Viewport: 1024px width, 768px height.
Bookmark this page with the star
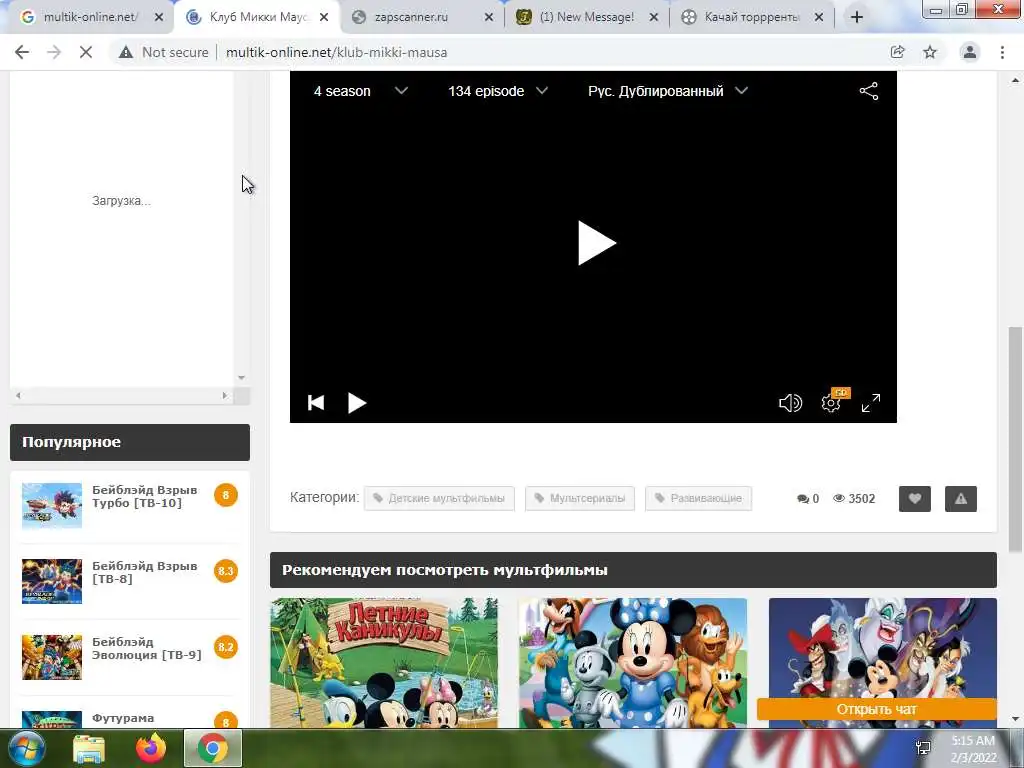point(930,52)
